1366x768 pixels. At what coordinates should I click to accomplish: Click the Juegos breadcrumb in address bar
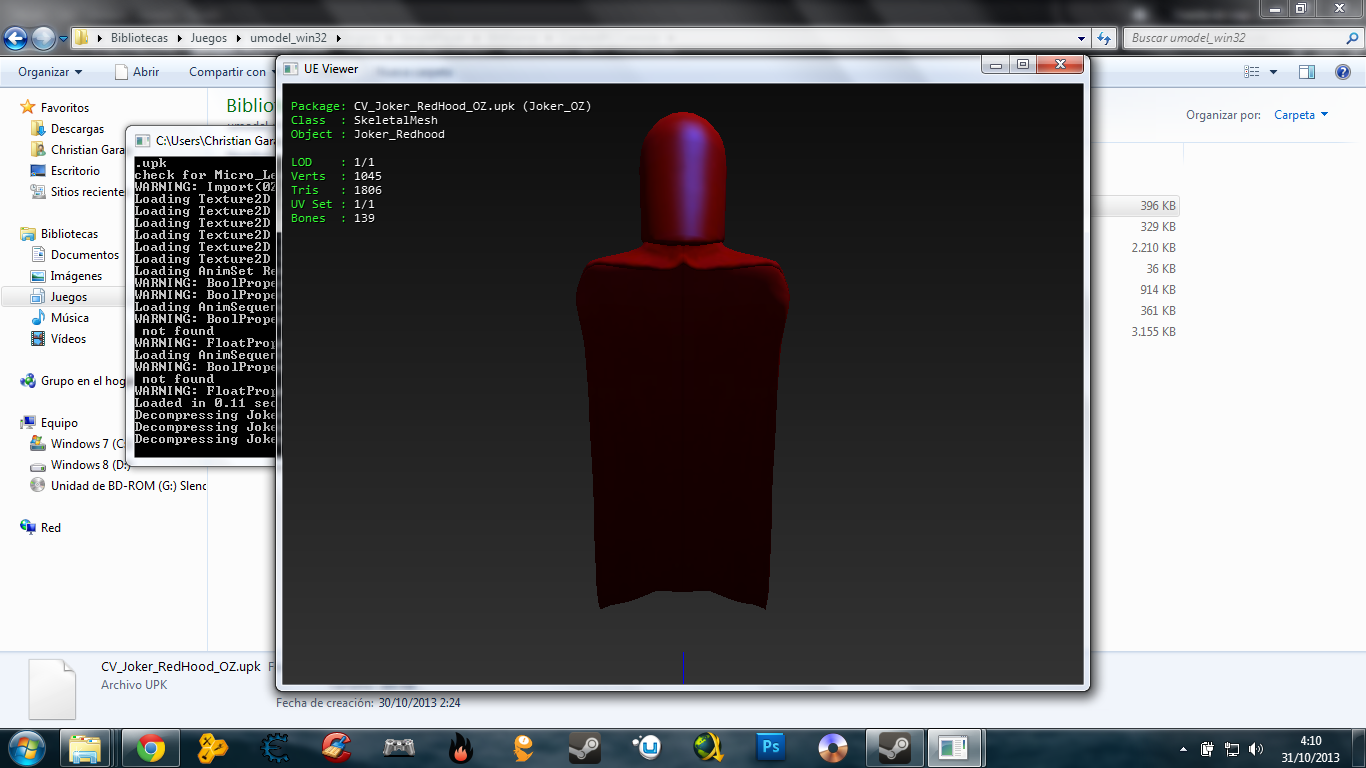[x=208, y=38]
